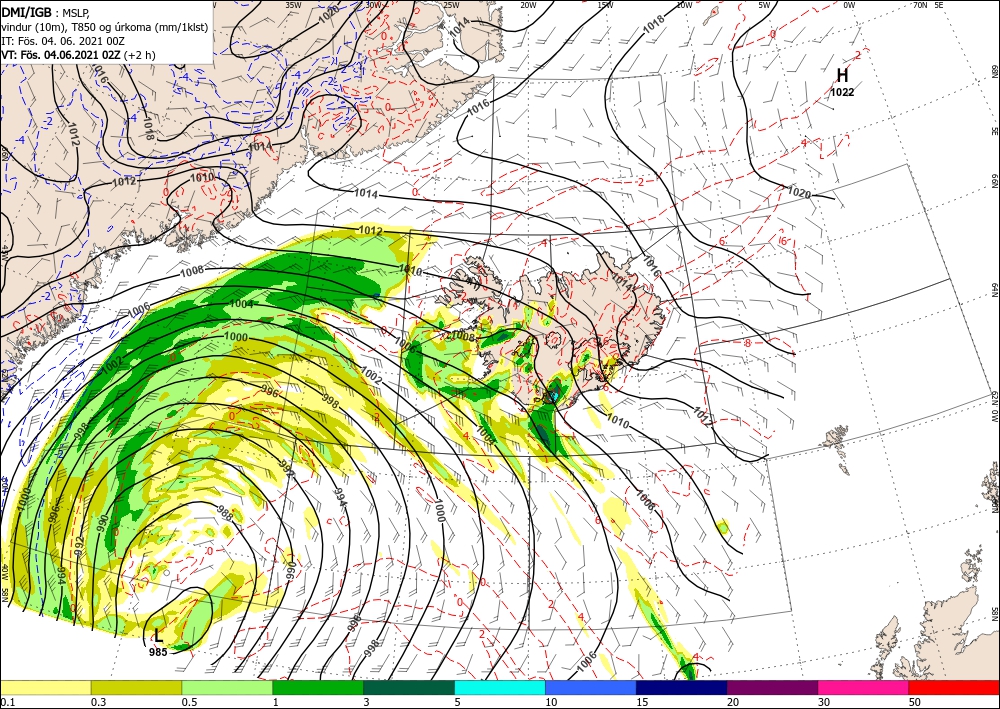Viewport: 1000px width, 709px height.
Task: Click the '0.1' legend scale value
Action: click(x=7, y=702)
